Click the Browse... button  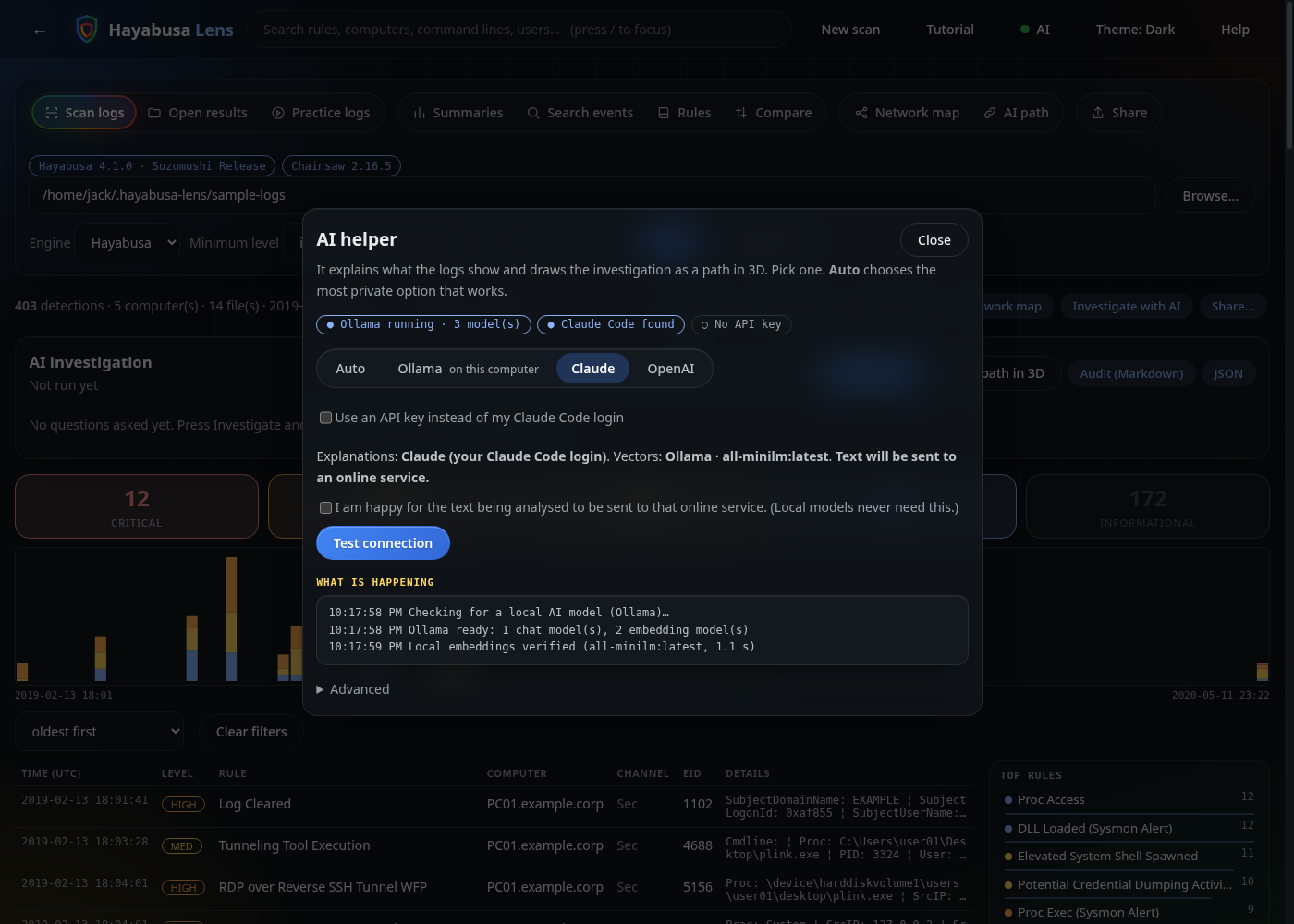pyautogui.click(x=1210, y=196)
